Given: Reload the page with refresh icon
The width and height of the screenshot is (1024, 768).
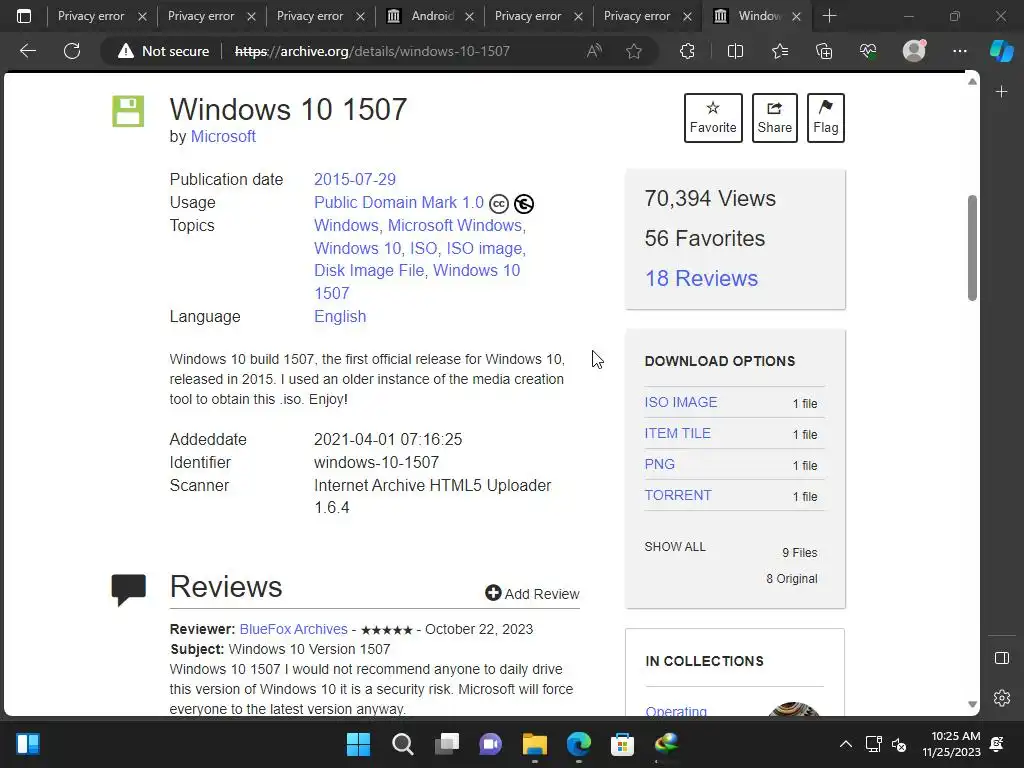Looking at the screenshot, I should [72, 51].
